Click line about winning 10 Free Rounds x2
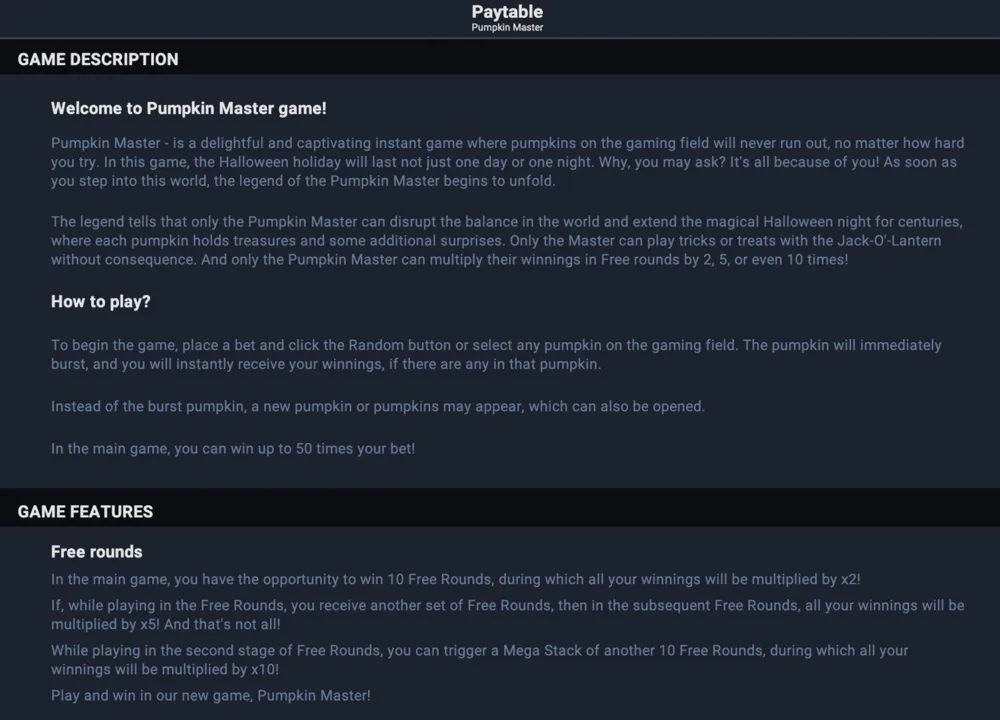Image resolution: width=1000 pixels, height=720 pixels. coord(456,579)
